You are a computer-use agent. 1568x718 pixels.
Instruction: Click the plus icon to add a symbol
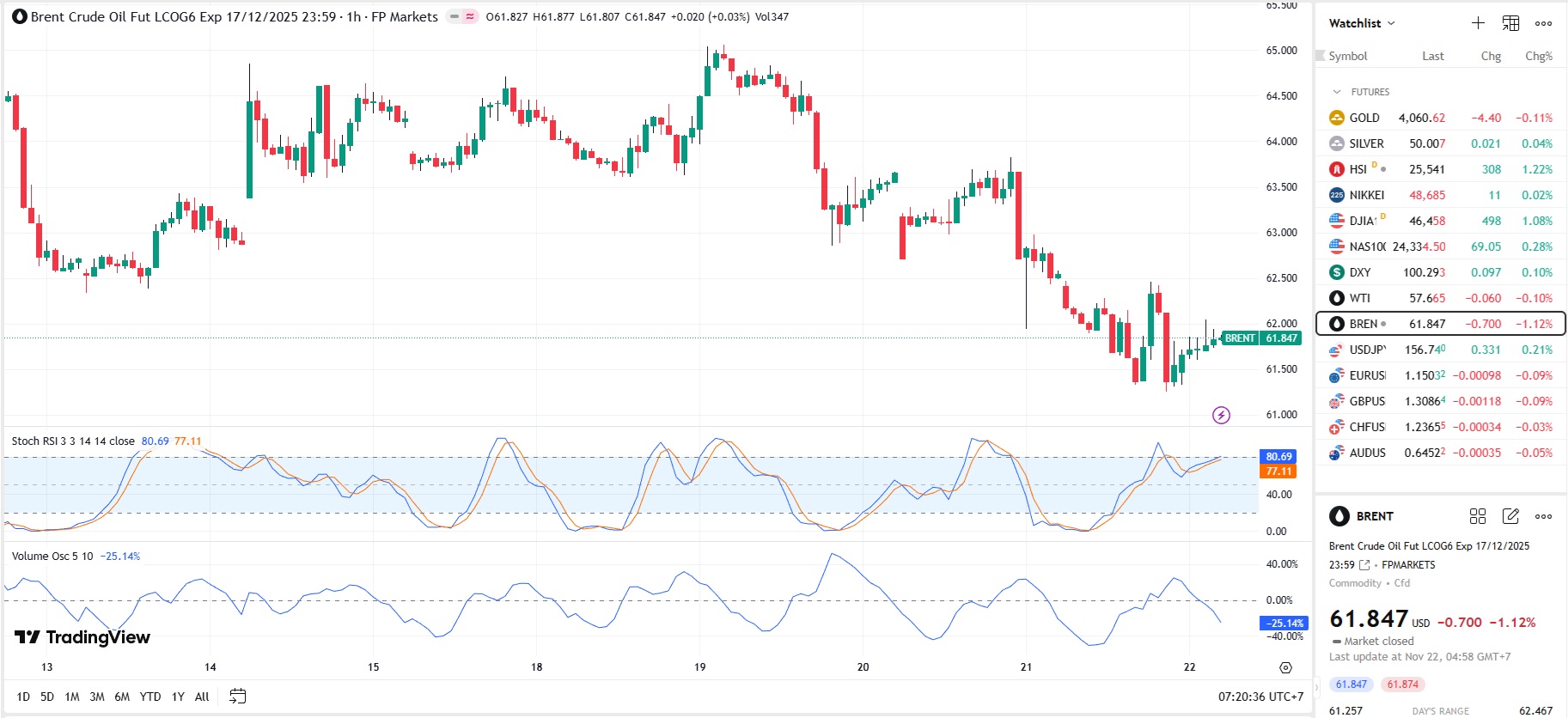pos(1478,23)
